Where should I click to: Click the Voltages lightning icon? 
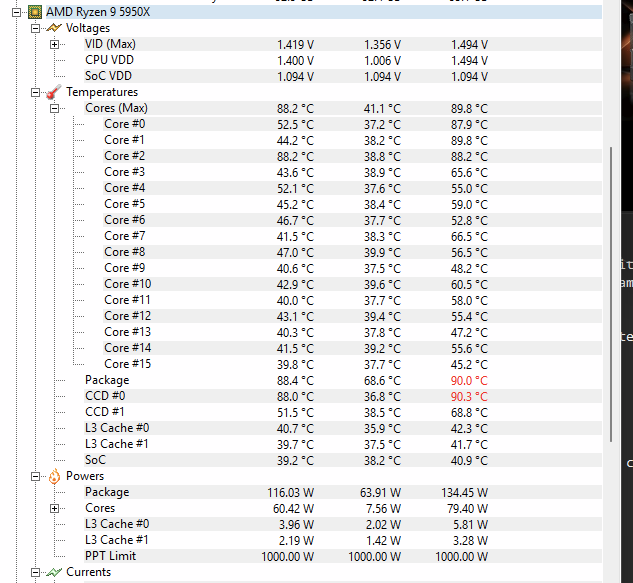pyautogui.click(x=54, y=28)
